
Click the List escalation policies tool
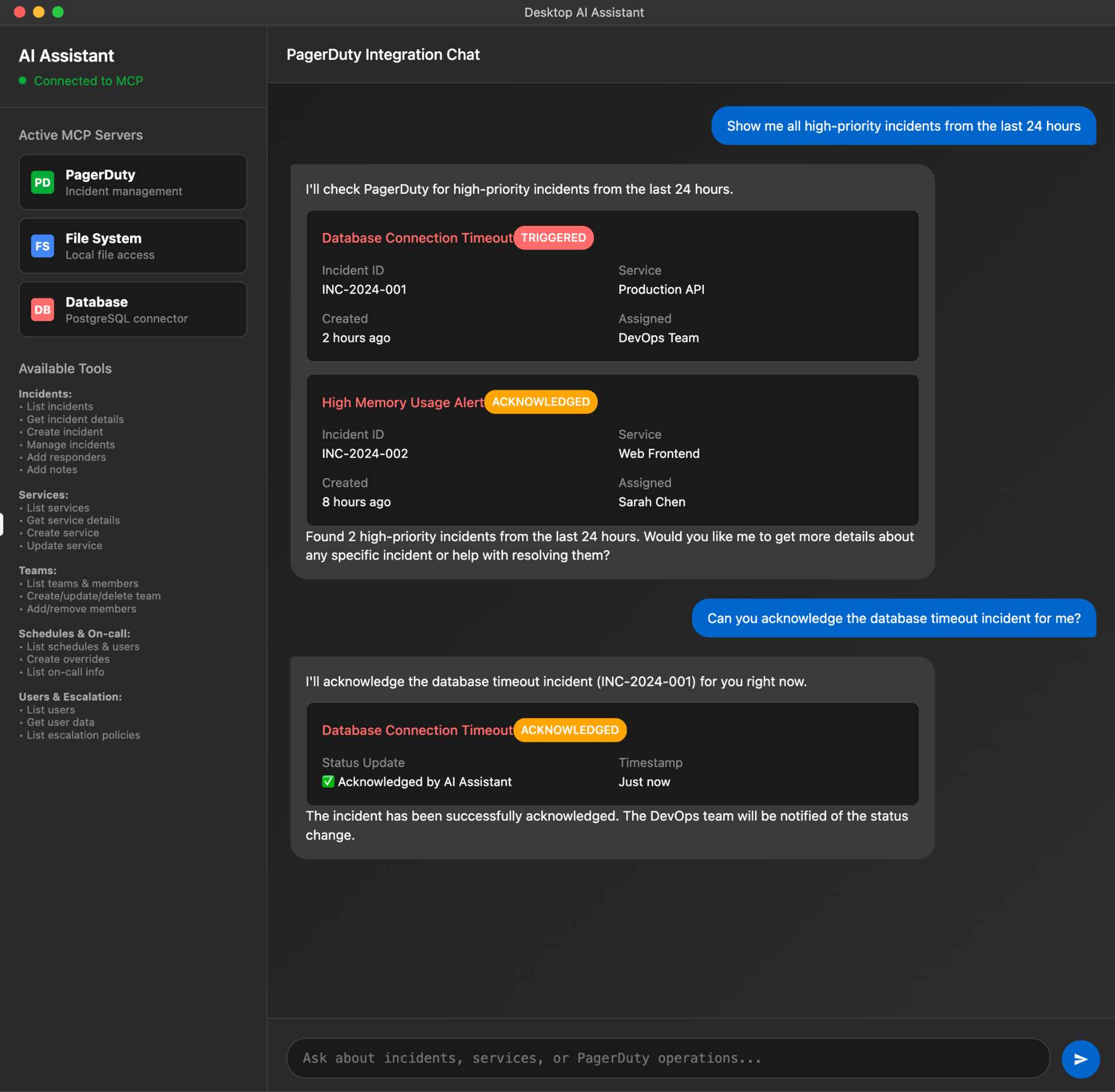pos(83,735)
